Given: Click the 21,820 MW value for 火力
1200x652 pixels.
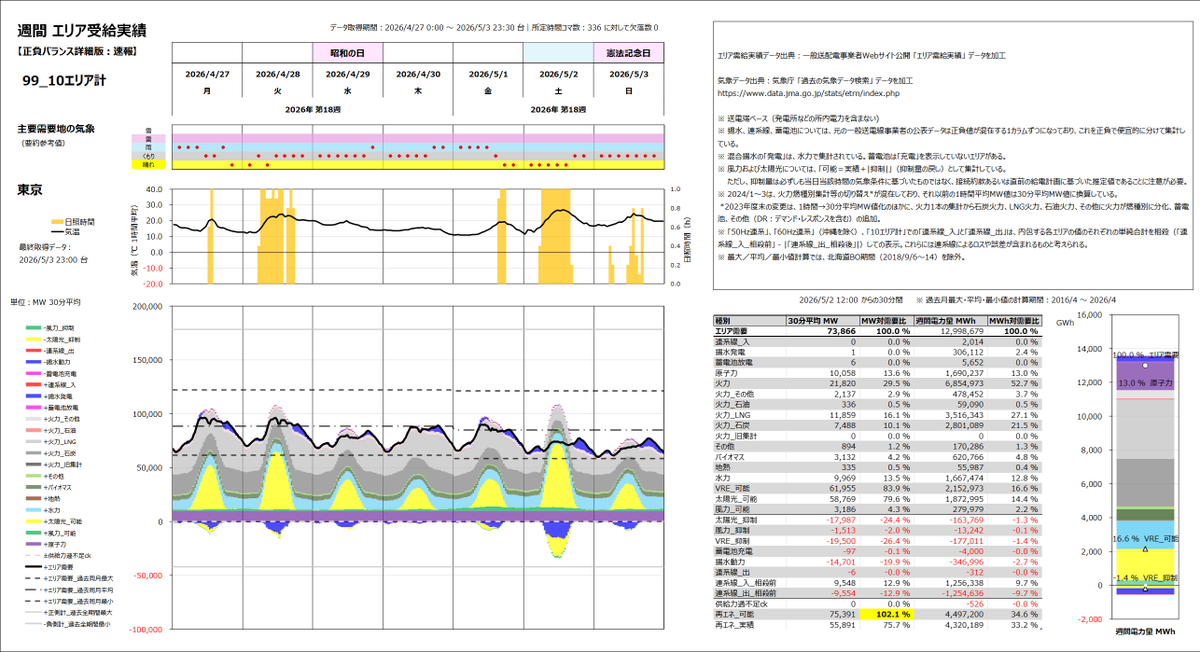Looking at the screenshot, I should coord(841,381).
